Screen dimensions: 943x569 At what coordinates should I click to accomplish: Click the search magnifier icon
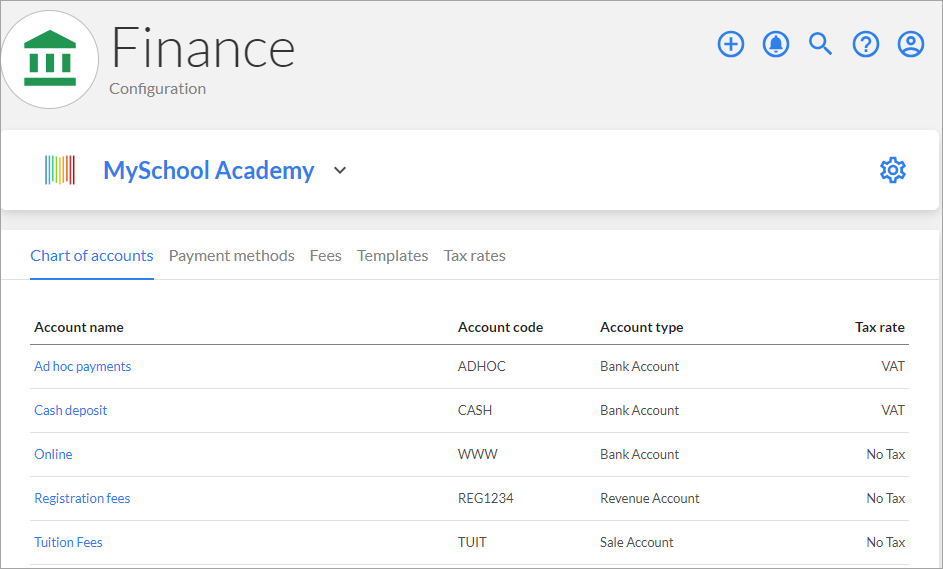pyautogui.click(x=820, y=44)
